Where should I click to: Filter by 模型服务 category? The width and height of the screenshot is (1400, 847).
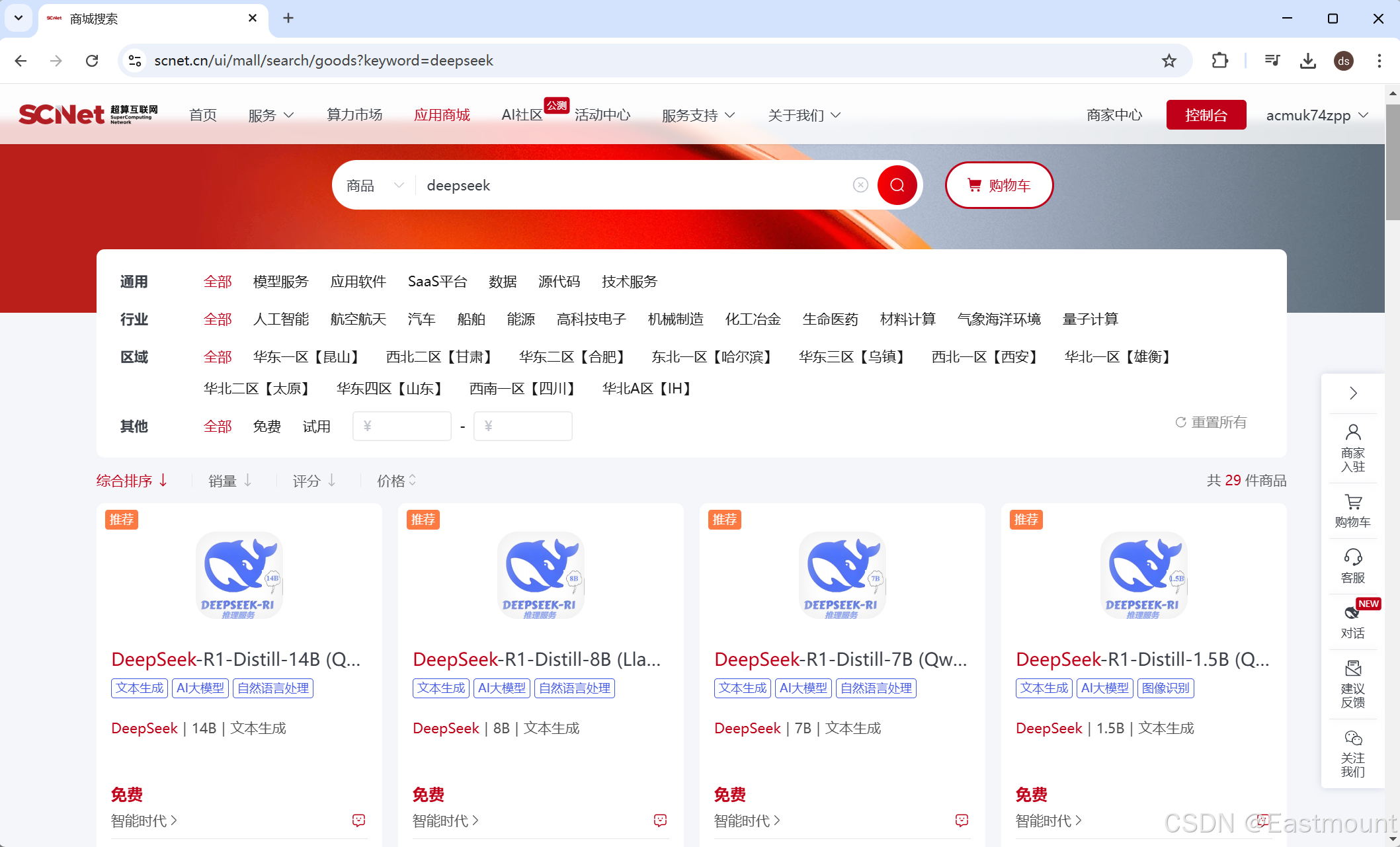coord(280,282)
